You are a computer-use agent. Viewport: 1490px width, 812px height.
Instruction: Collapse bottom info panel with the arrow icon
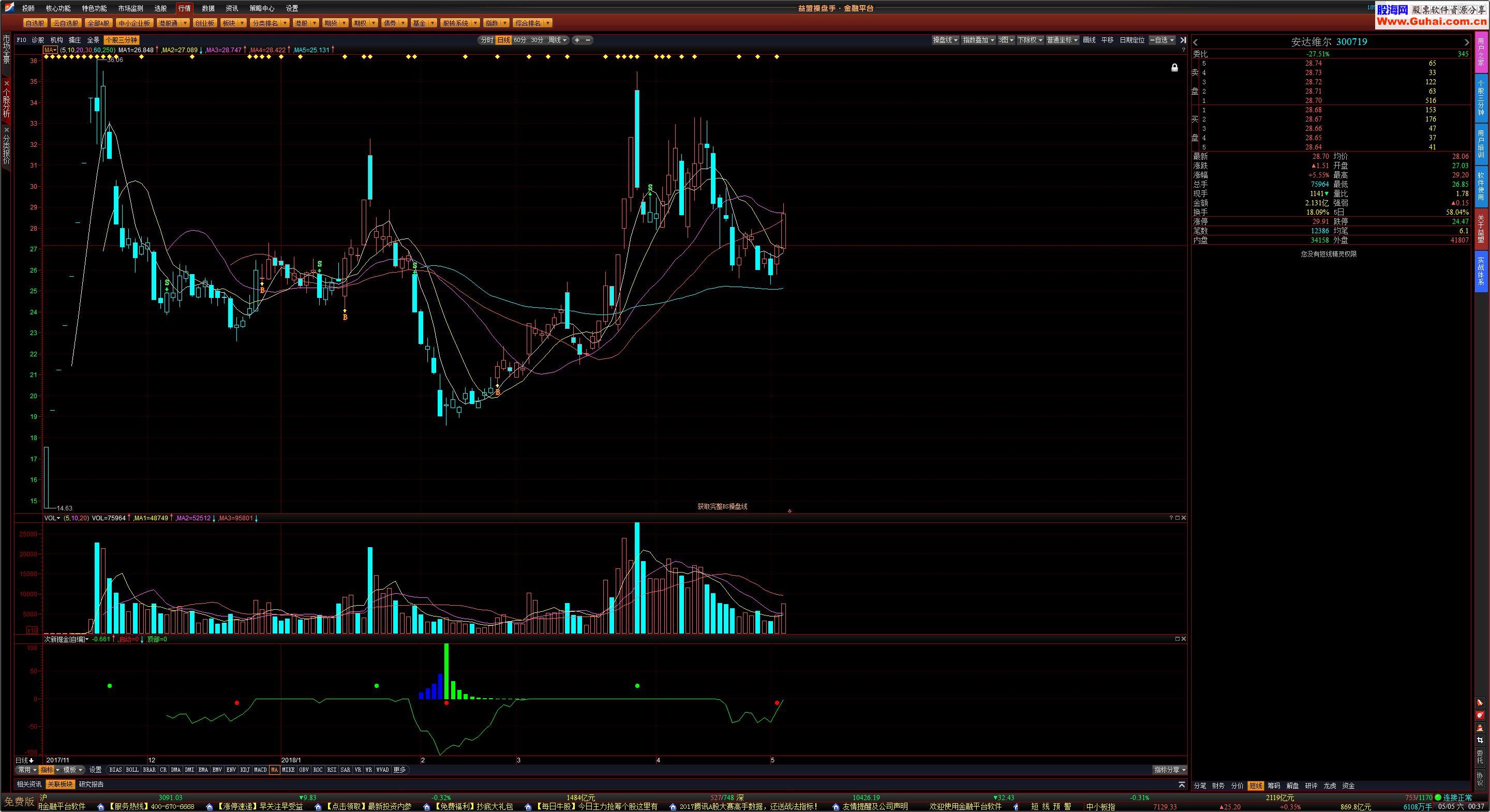coord(1182,785)
